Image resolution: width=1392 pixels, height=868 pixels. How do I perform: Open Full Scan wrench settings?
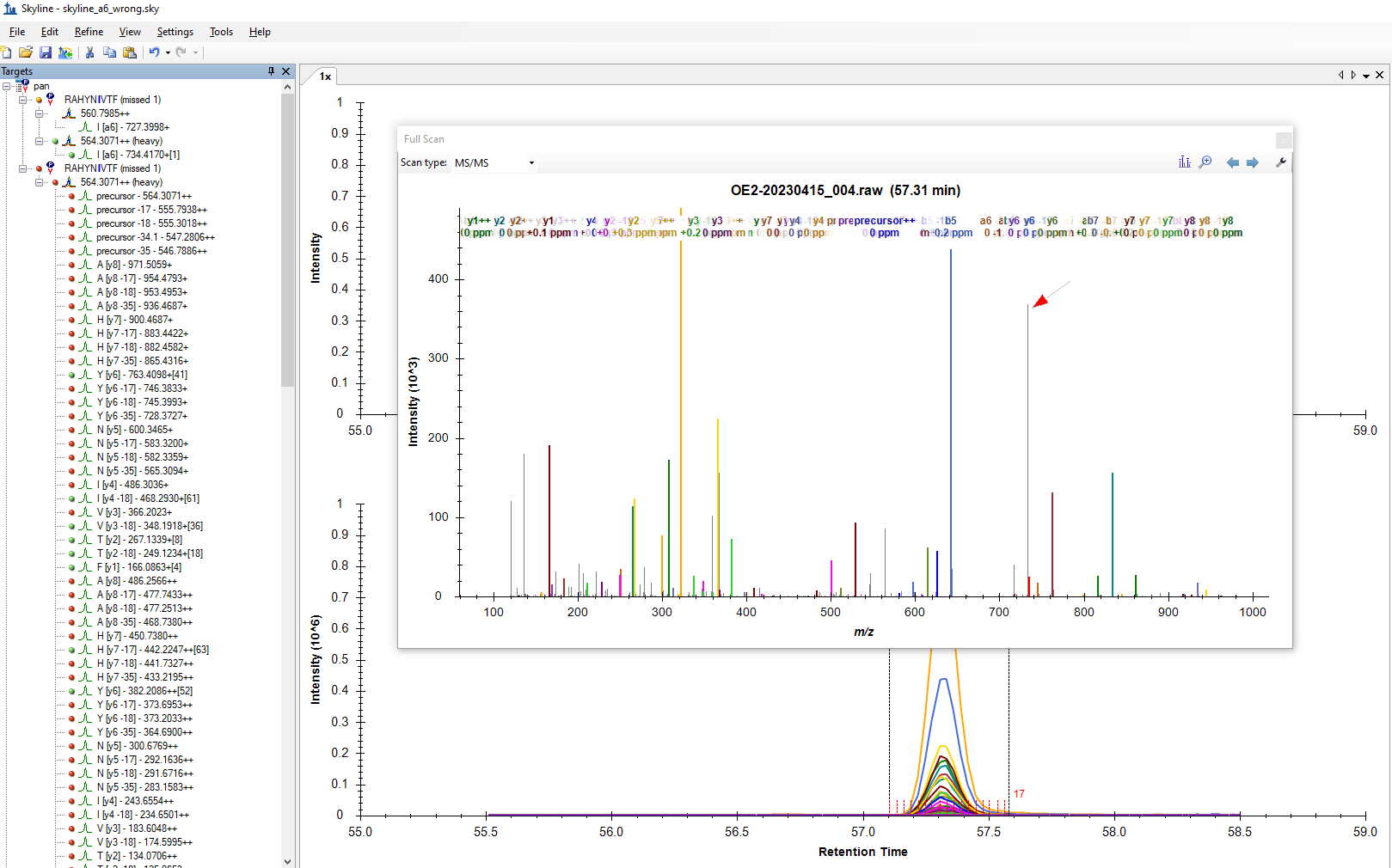1281,162
